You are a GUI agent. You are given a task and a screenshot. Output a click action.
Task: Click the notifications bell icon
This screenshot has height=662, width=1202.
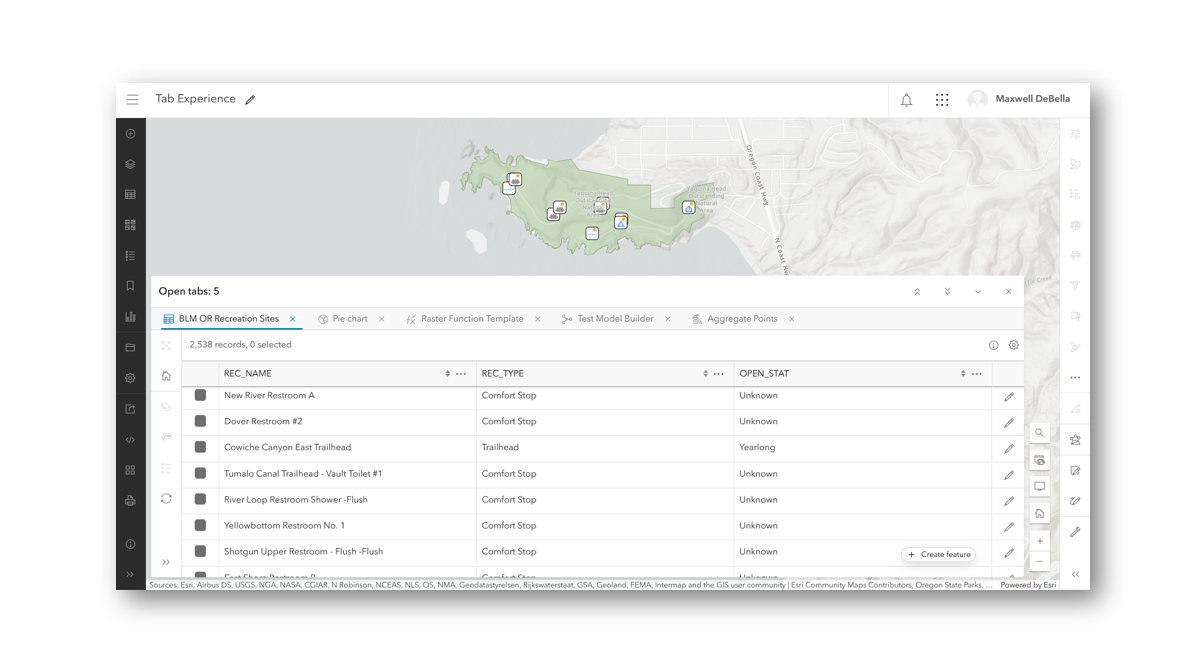coord(906,100)
